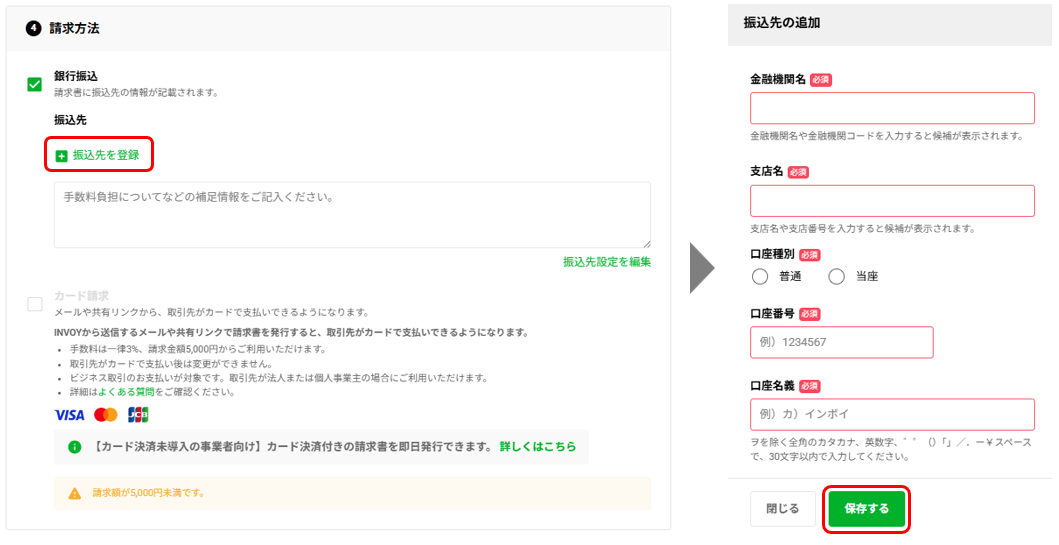1059x545 pixels.
Task: Focus the 金融機関名 input field
Action: point(892,108)
